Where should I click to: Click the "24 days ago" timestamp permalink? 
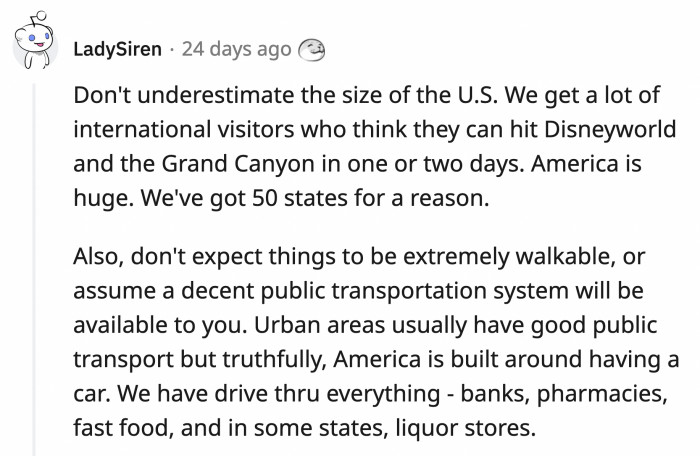(237, 49)
